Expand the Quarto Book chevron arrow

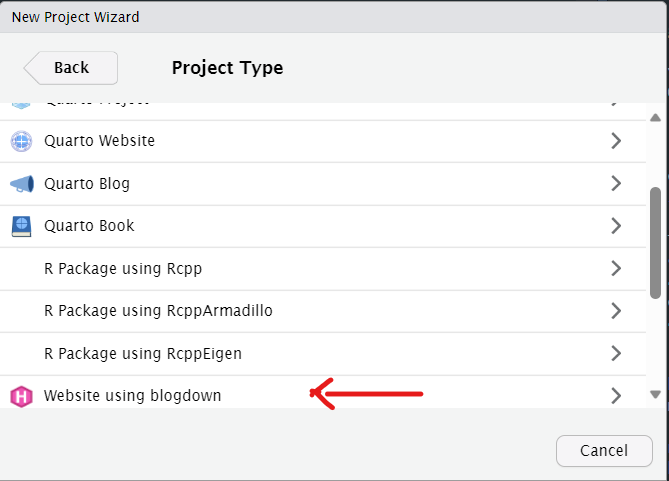[616, 226]
